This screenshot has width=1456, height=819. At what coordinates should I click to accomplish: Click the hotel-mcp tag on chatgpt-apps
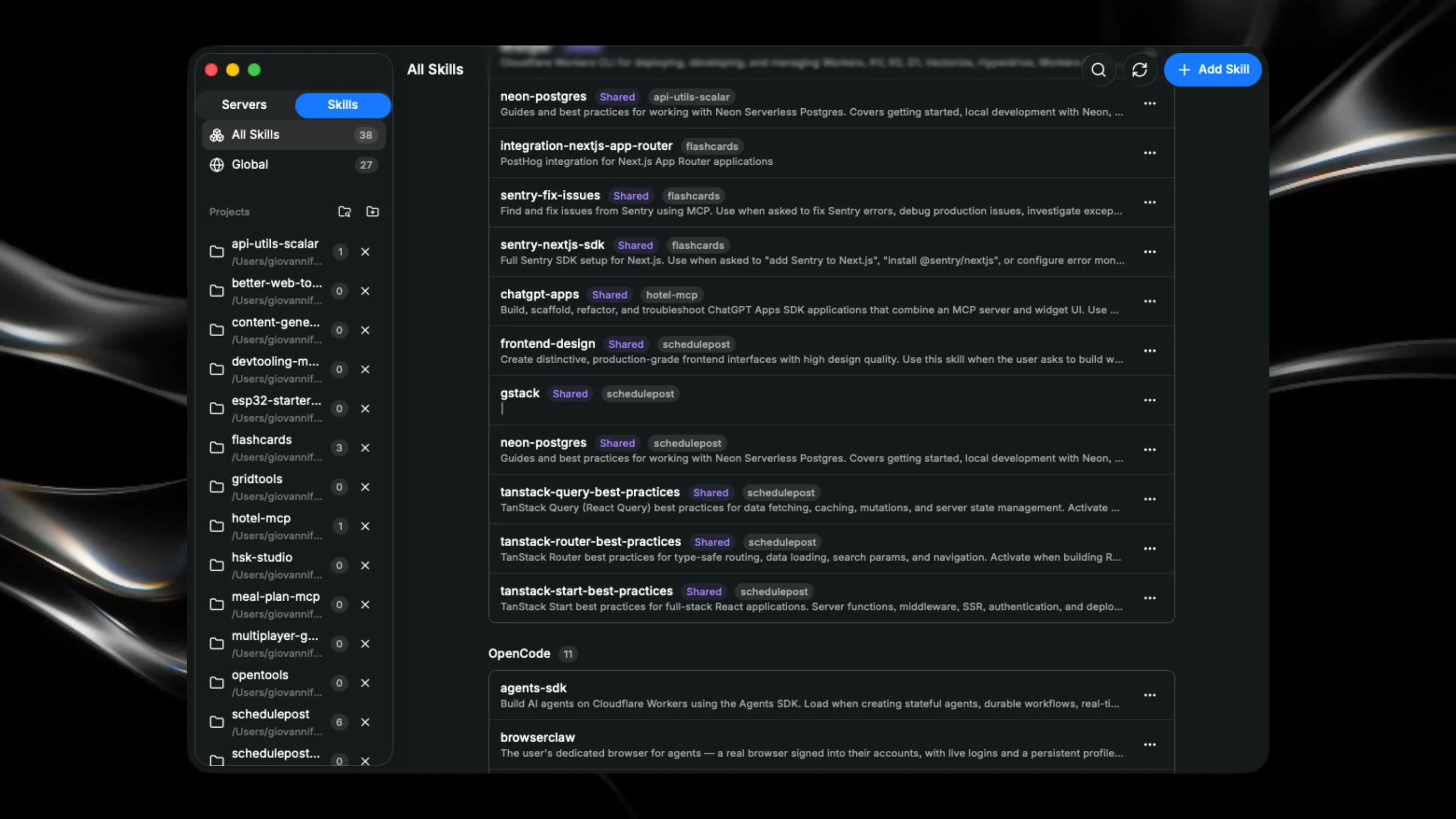[x=672, y=294]
